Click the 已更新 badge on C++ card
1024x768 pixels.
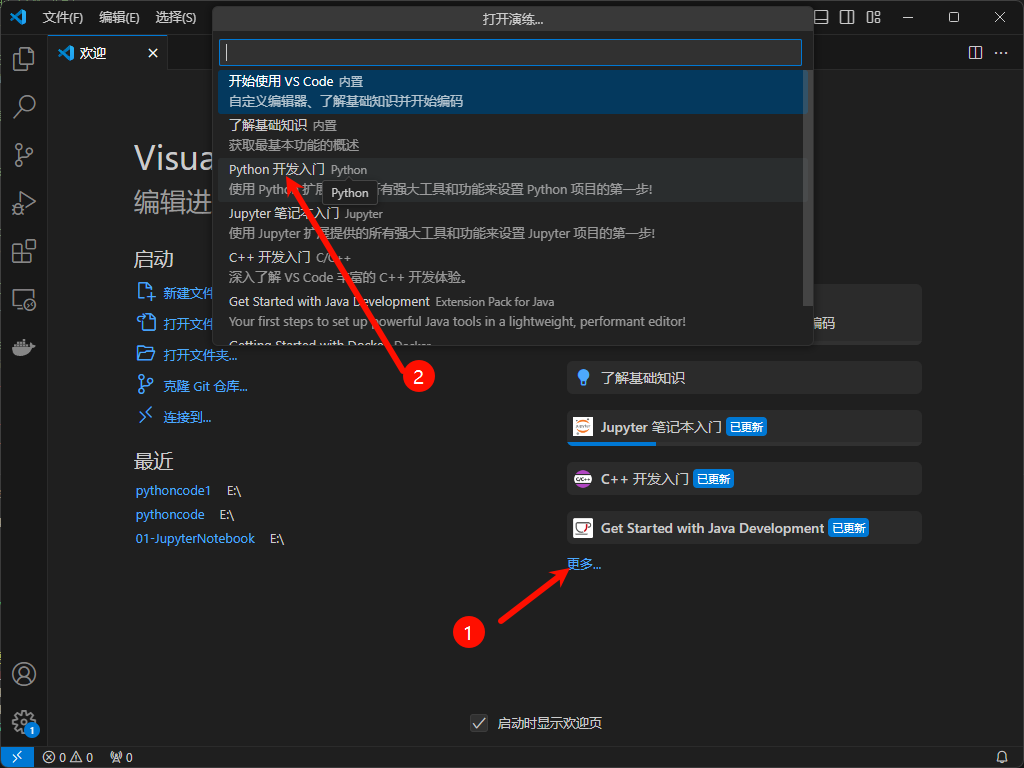[713, 479]
